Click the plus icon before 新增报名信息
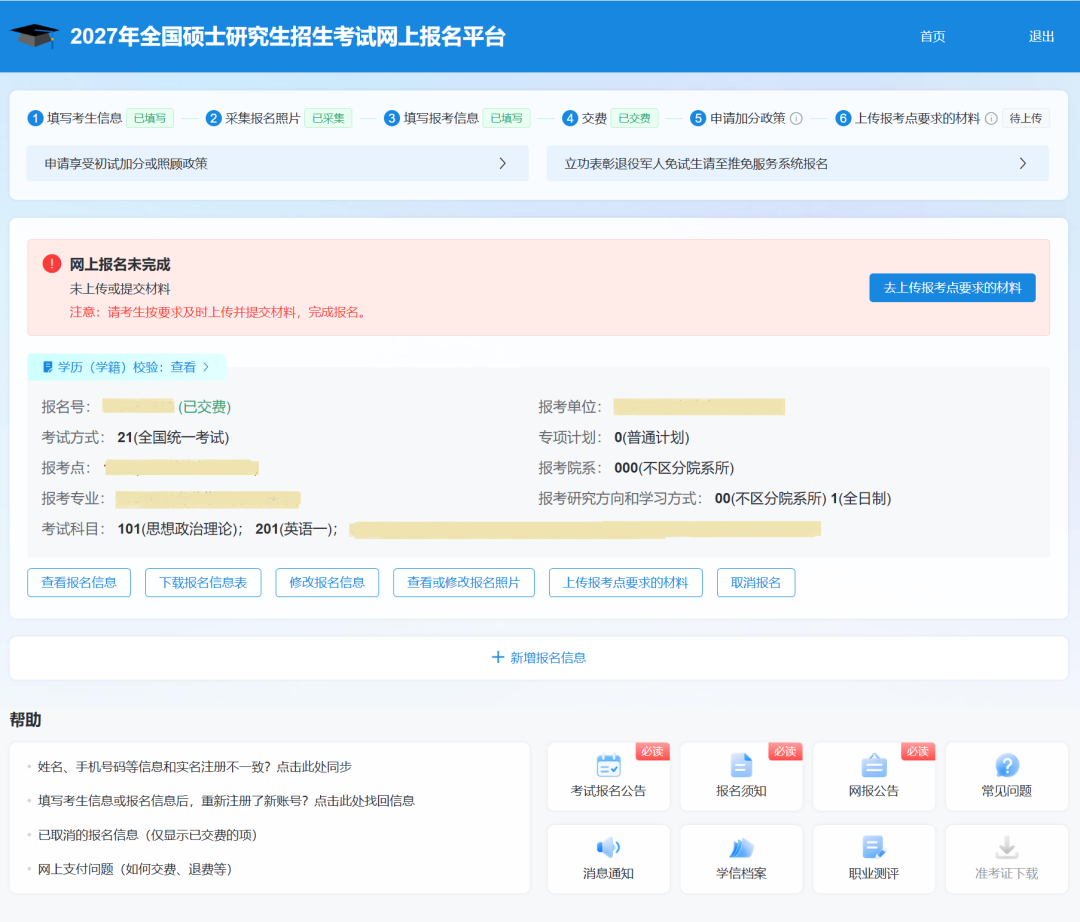 point(498,658)
